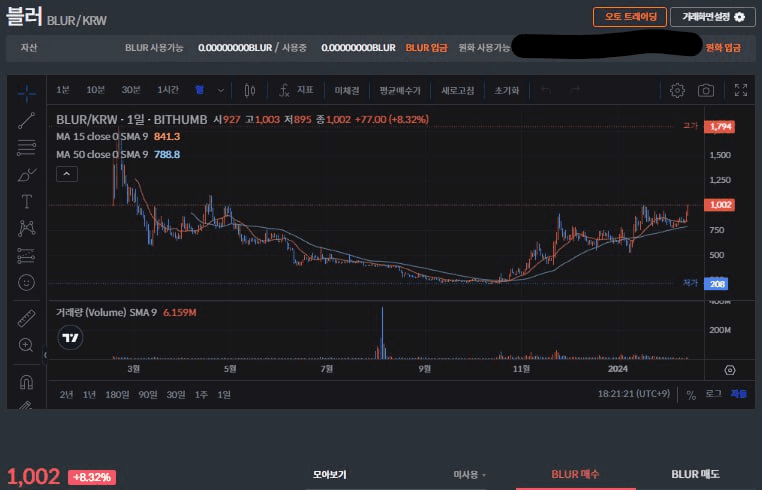Click the redo arrow in chart toolbar
Viewport: 762px width, 490px height.
pyautogui.click(x=575, y=90)
